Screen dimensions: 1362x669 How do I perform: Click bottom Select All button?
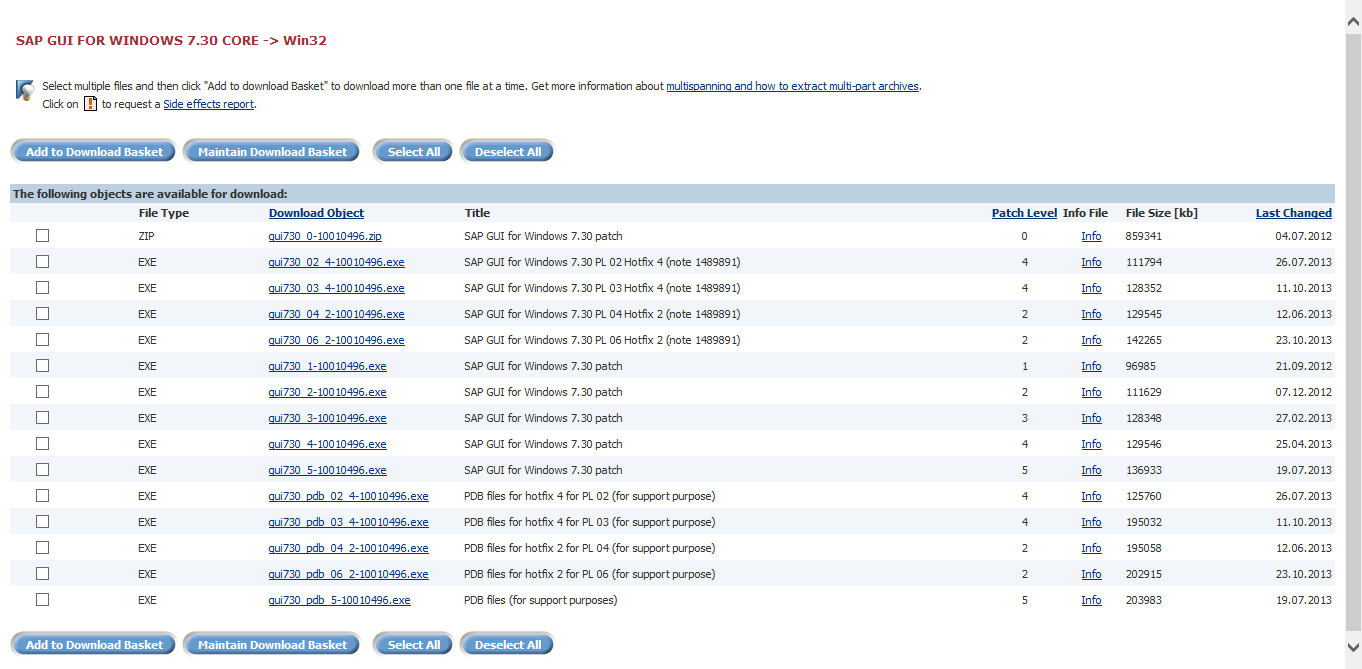tap(414, 645)
